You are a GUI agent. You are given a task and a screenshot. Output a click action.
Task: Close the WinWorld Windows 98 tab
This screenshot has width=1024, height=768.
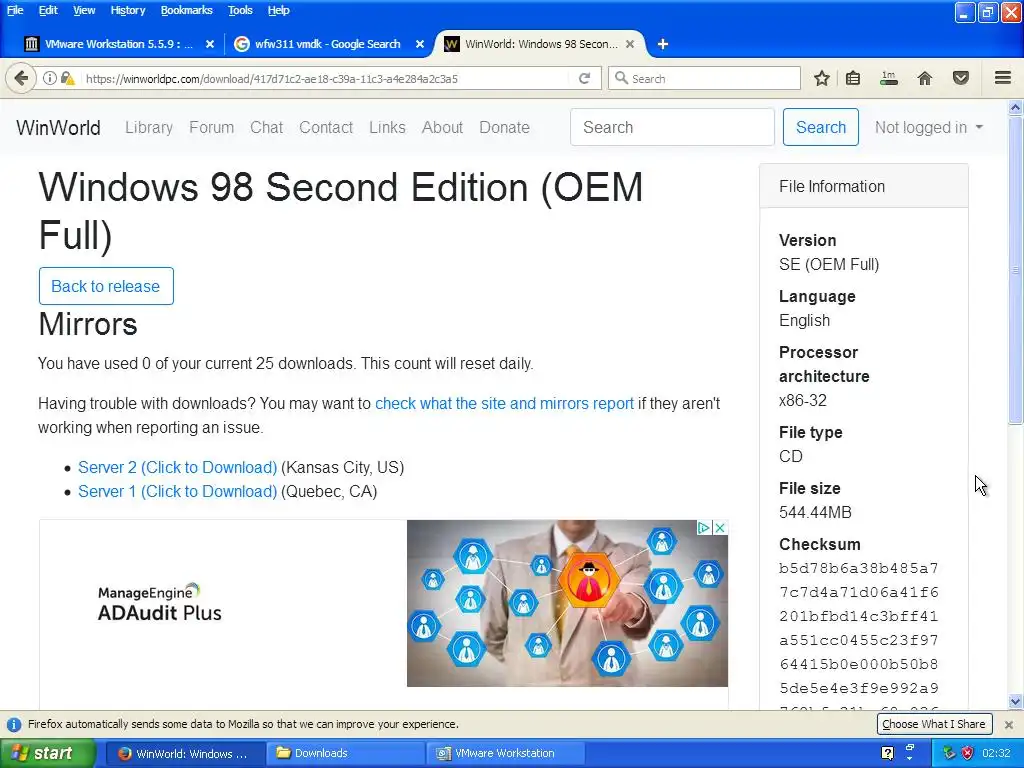click(x=630, y=44)
